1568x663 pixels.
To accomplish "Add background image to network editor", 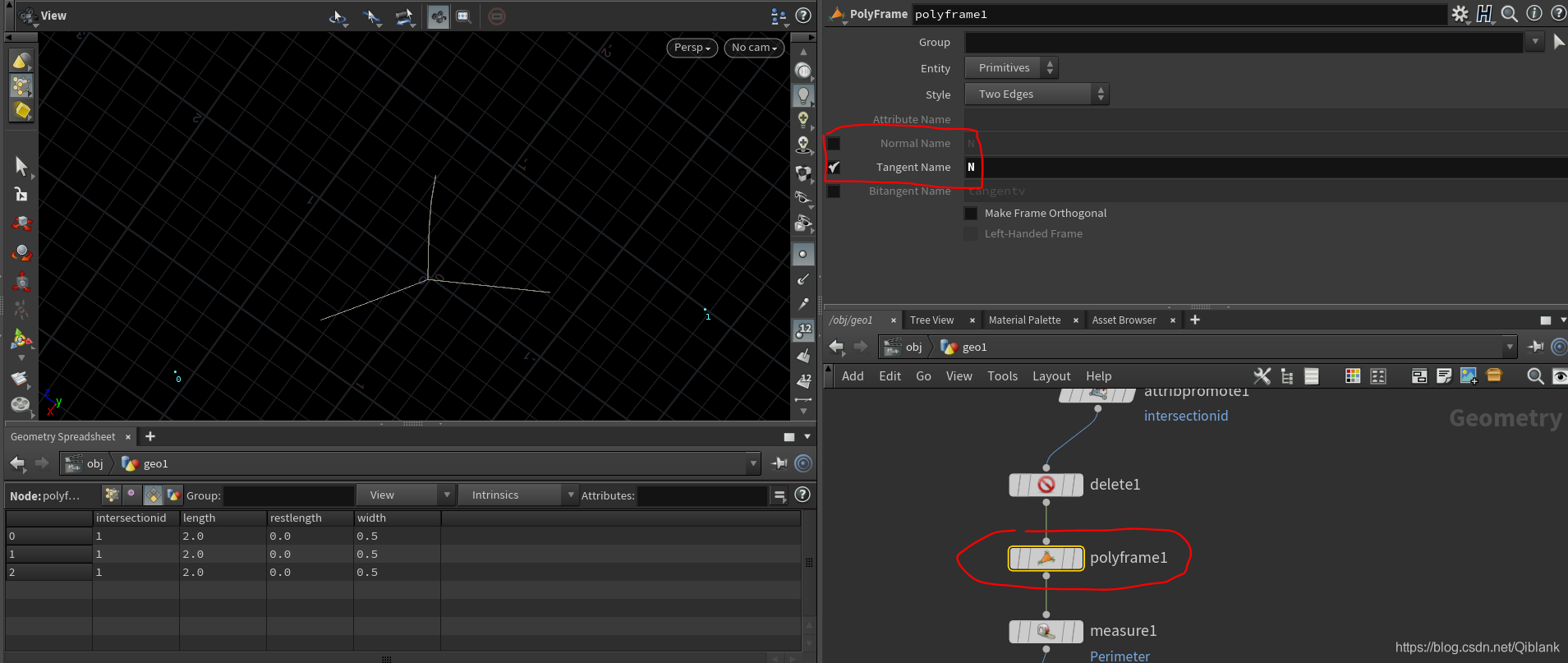I will point(1469,376).
